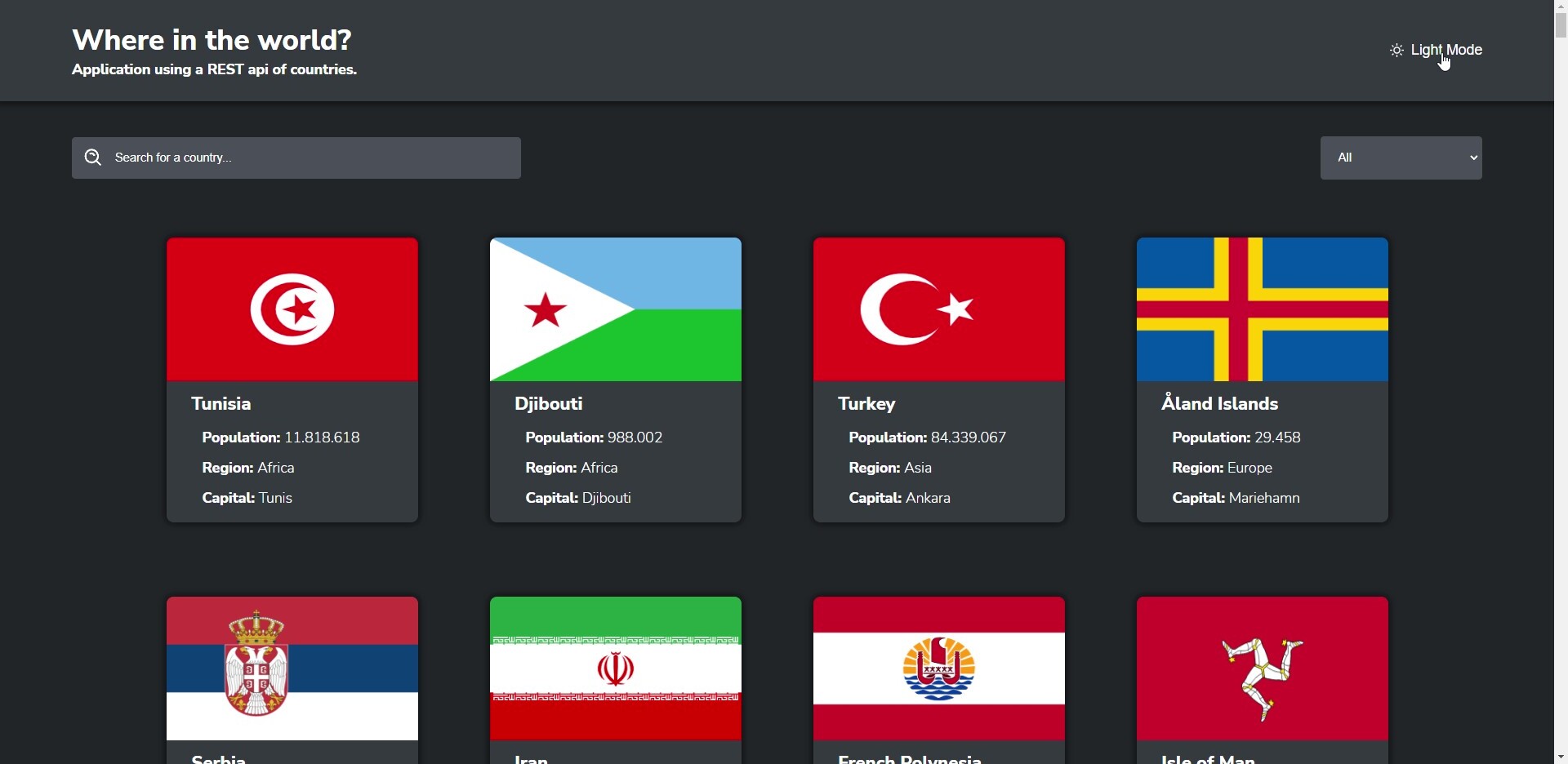Open the French Polynesia flag image

pos(939,668)
